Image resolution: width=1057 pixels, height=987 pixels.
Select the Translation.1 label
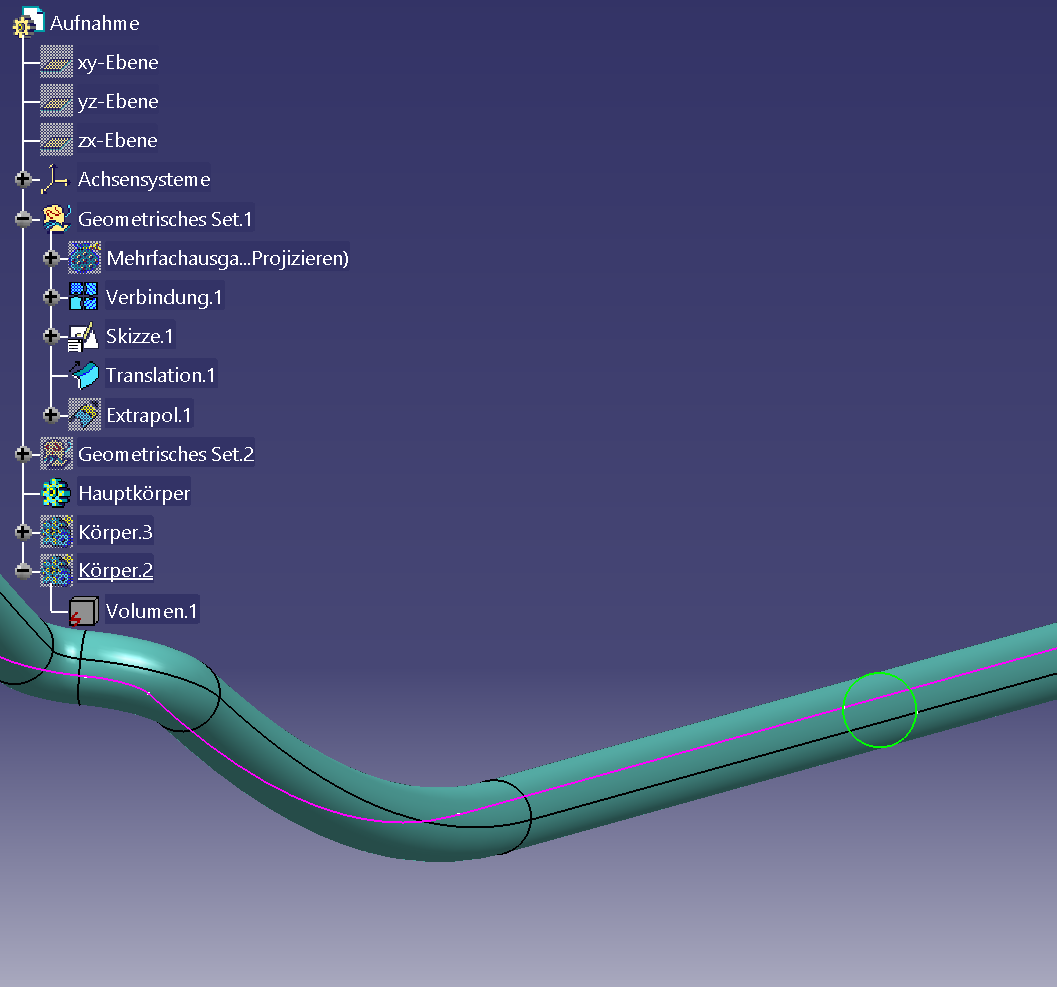tap(160, 375)
